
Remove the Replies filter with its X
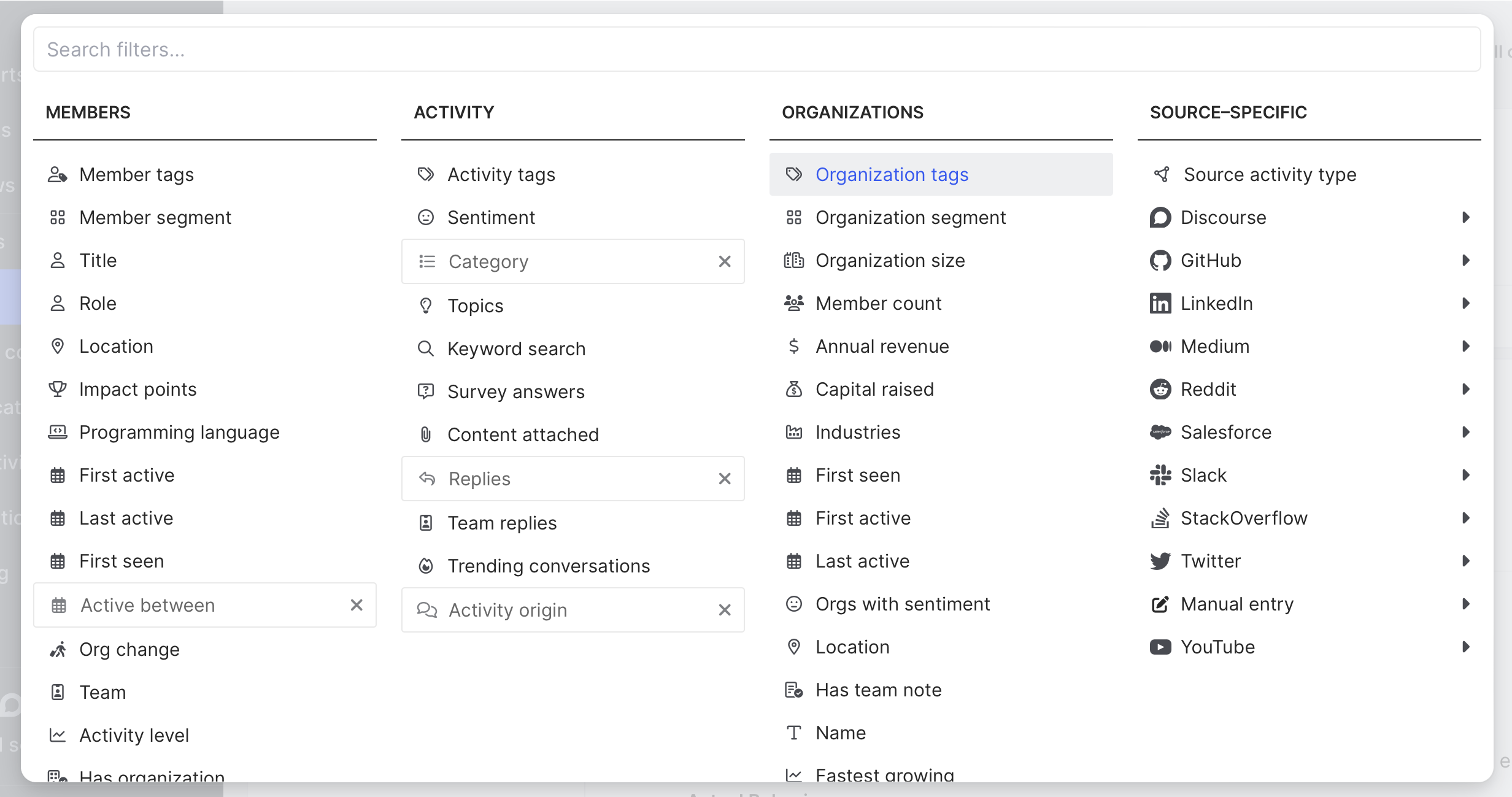[725, 479]
